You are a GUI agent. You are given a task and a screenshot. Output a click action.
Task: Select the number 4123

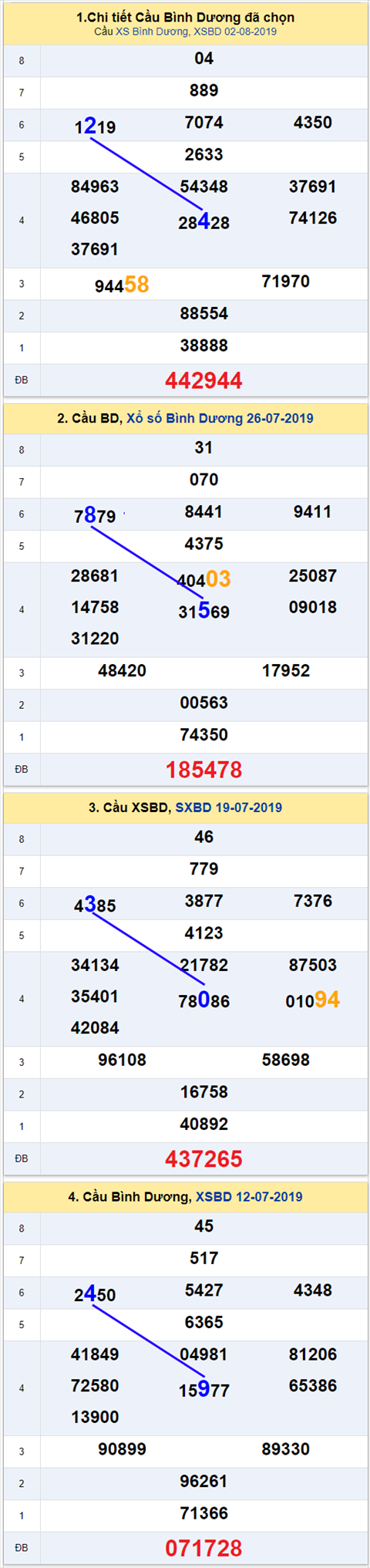click(203, 933)
